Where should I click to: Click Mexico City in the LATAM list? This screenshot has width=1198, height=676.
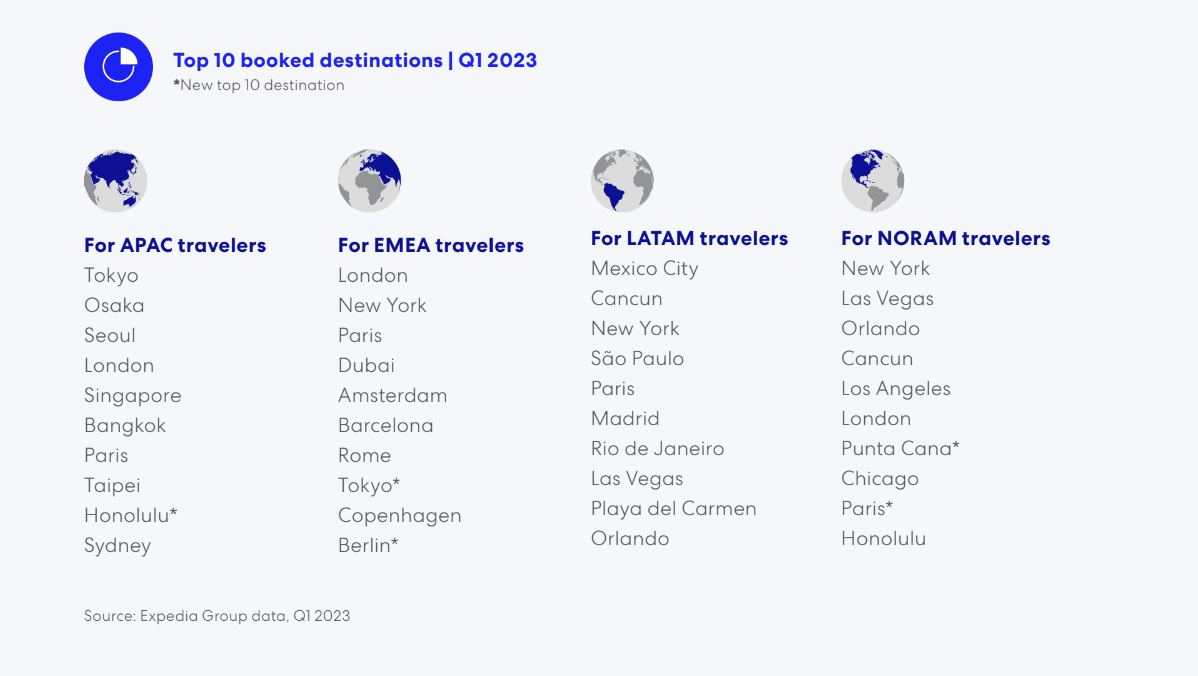coord(645,269)
